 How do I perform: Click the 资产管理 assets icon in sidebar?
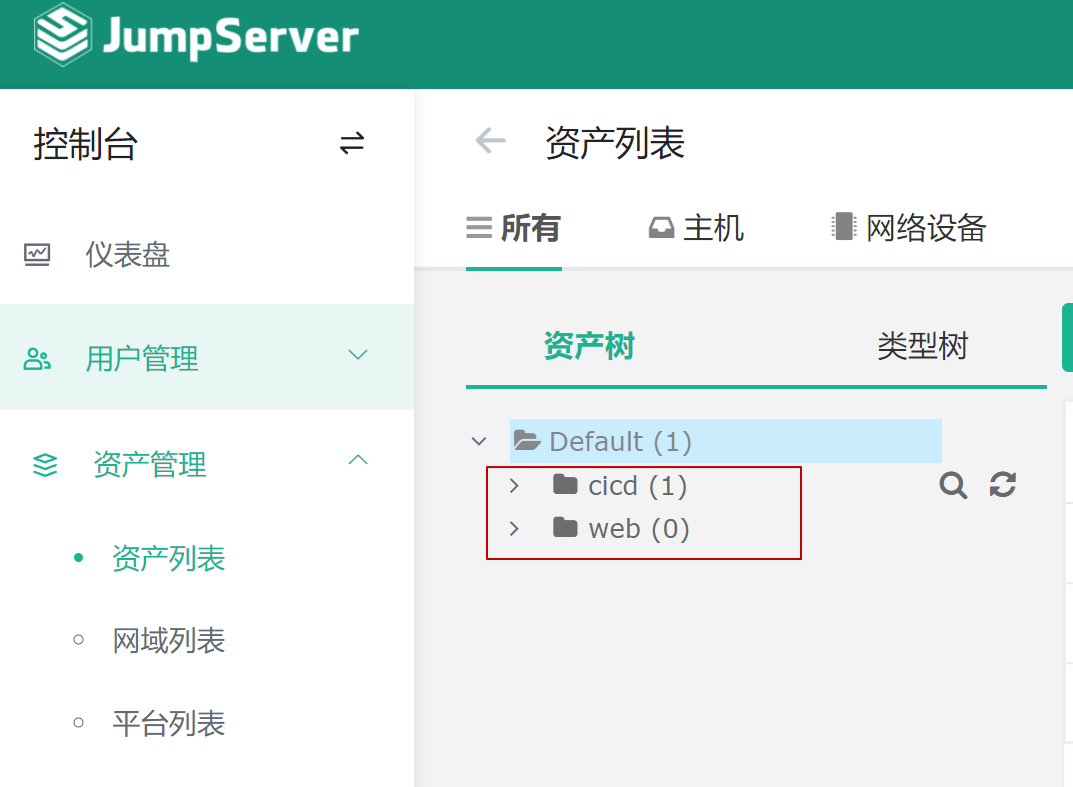[42, 463]
